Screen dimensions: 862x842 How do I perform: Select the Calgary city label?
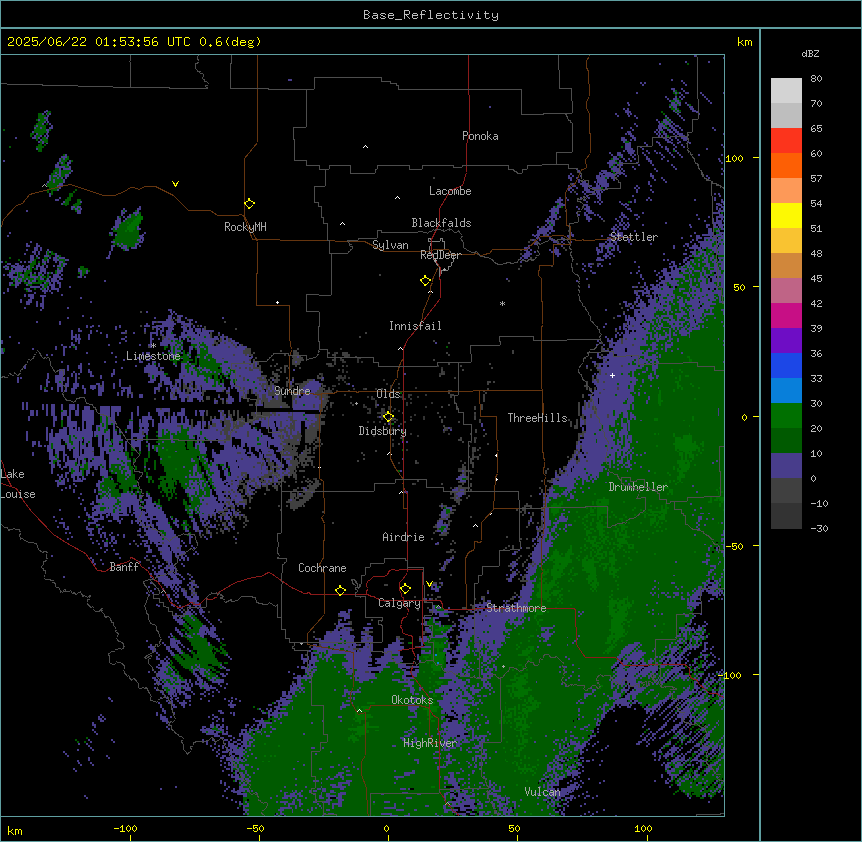[400, 603]
